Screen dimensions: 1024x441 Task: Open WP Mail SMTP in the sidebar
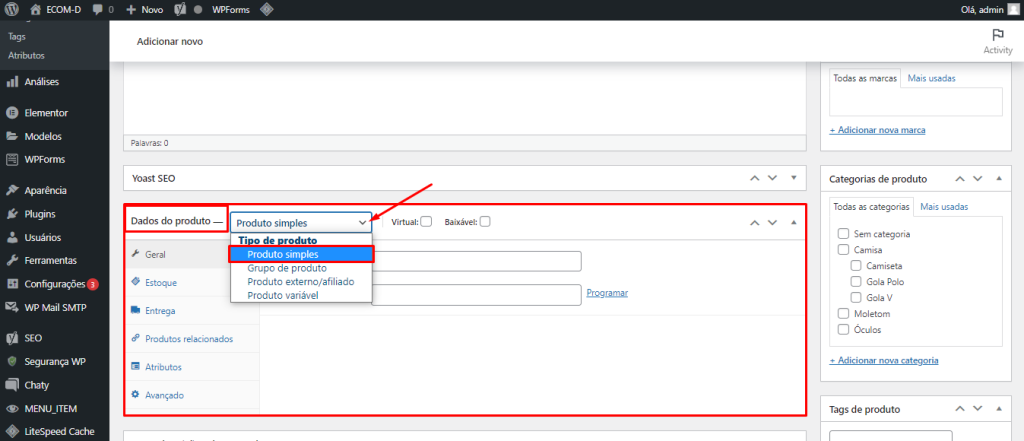tap(55, 307)
